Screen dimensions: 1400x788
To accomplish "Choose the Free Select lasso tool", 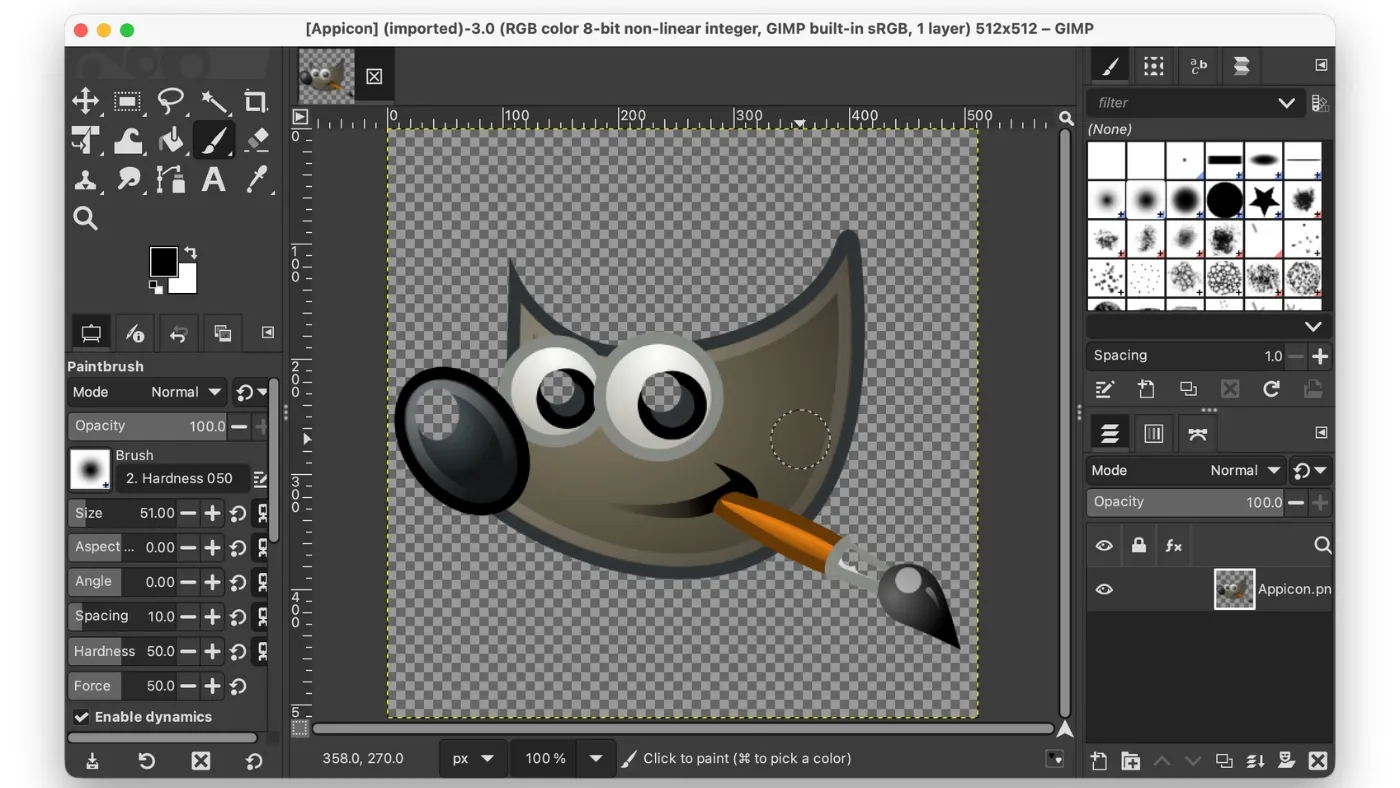I will coord(171,101).
